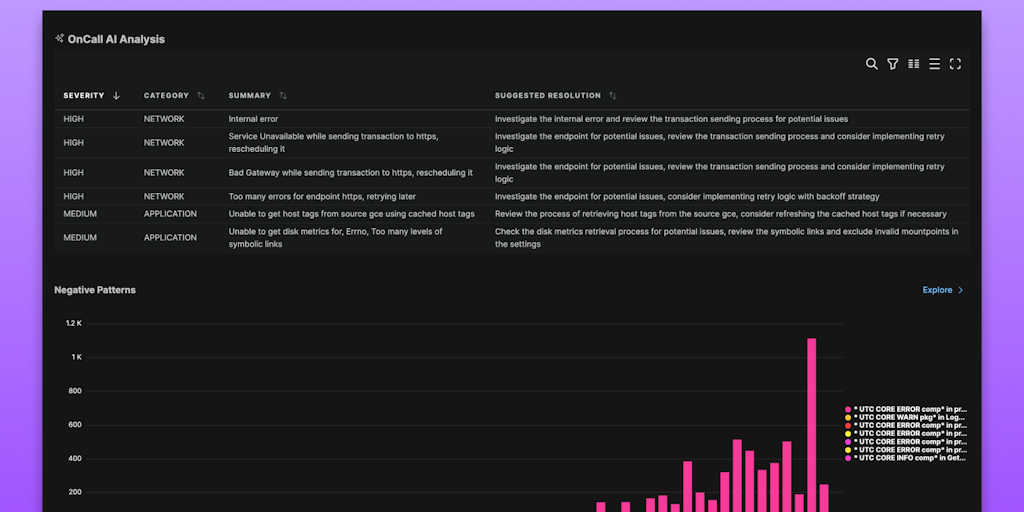This screenshot has width=1024, height=512.
Task: Expand the table to fullscreen
Action: [x=955, y=64]
